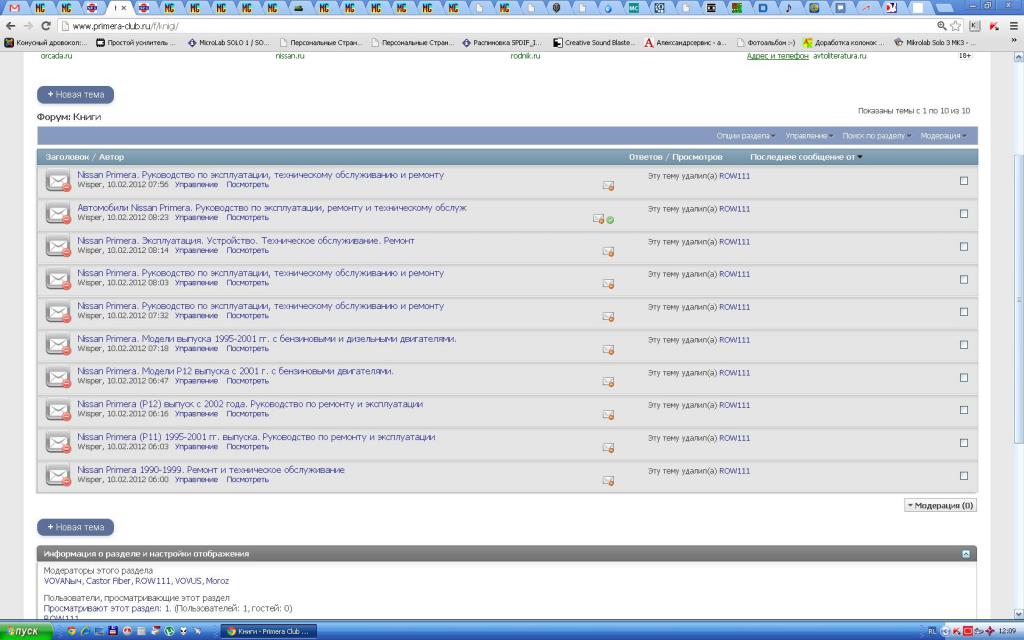Select the checkbox for 'Автомобили Nissan Primera' thread

(x=964, y=214)
